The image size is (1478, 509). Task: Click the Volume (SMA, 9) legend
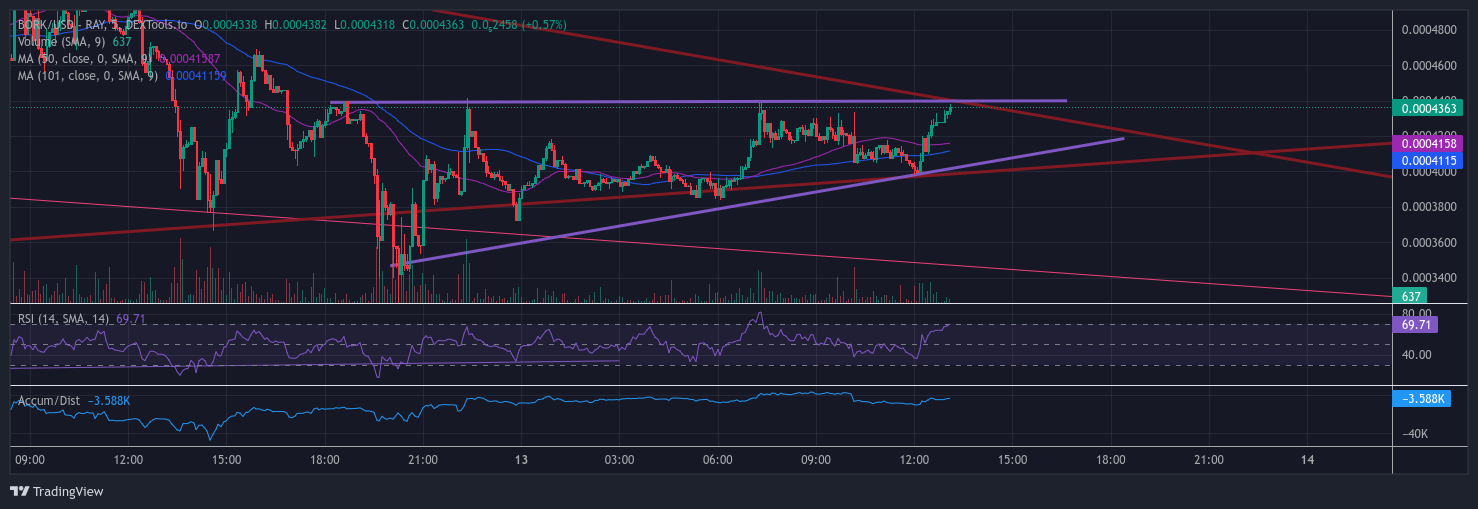(x=62, y=41)
